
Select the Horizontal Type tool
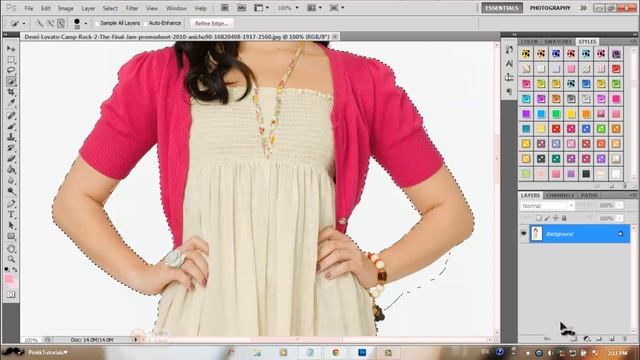[11, 215]
